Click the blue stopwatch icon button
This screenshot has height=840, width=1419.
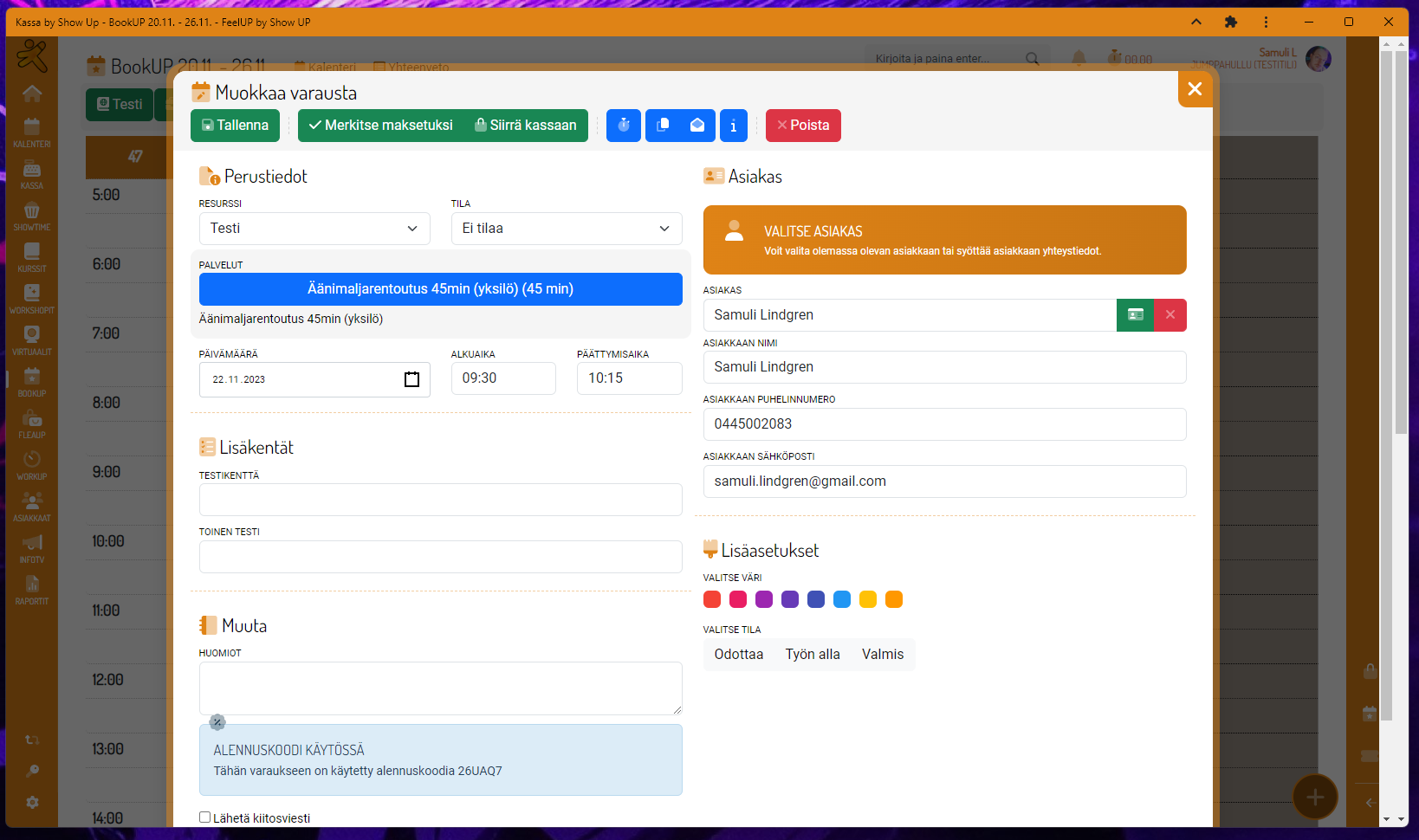point(623,126)
